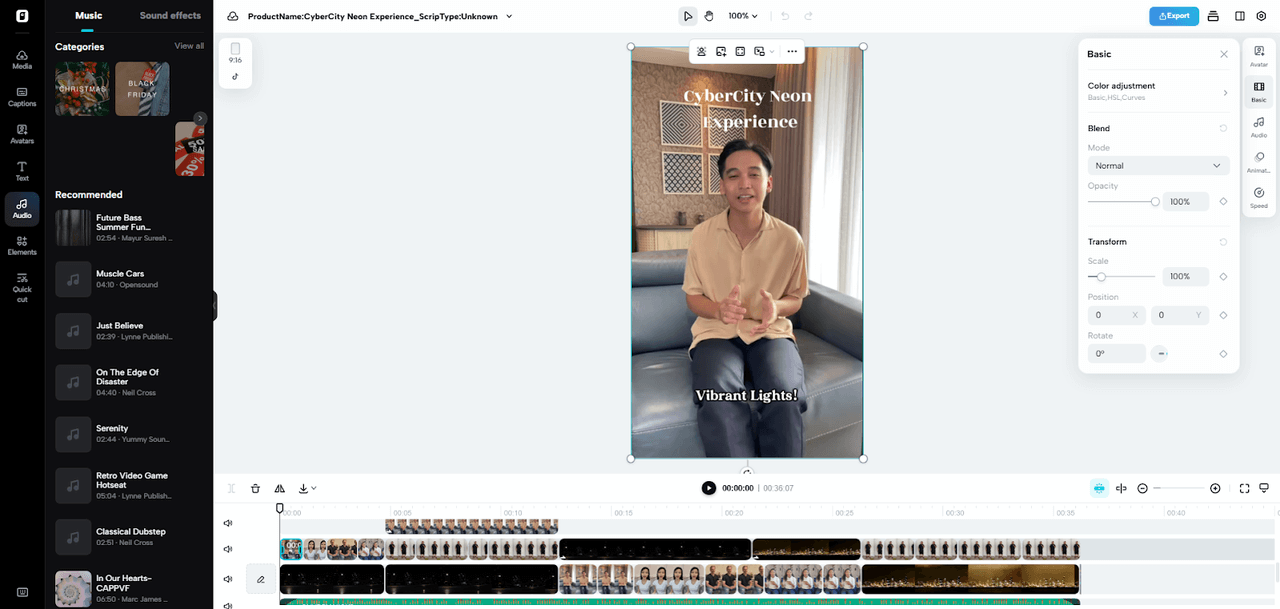This screenshot has height=609, width=1280.
Task: Open the Blend Mode Normal dropdown
Action: click(1158, 166)
